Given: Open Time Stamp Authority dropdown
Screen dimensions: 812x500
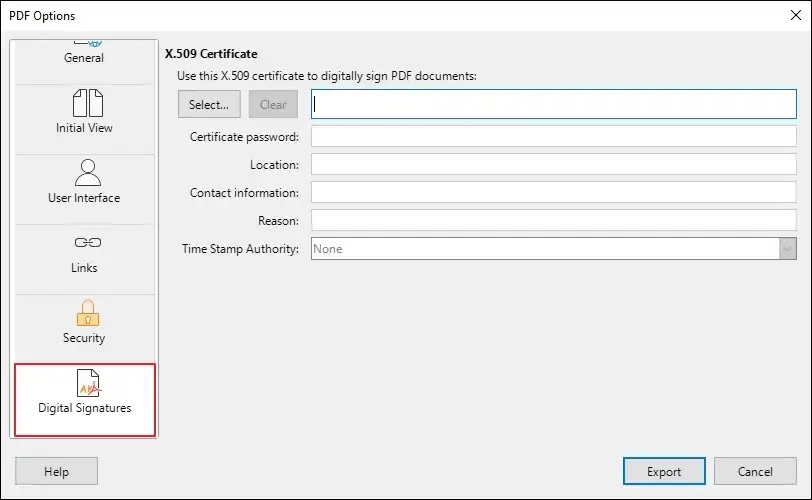Looking at the screenshot, I should pos(554,248).
